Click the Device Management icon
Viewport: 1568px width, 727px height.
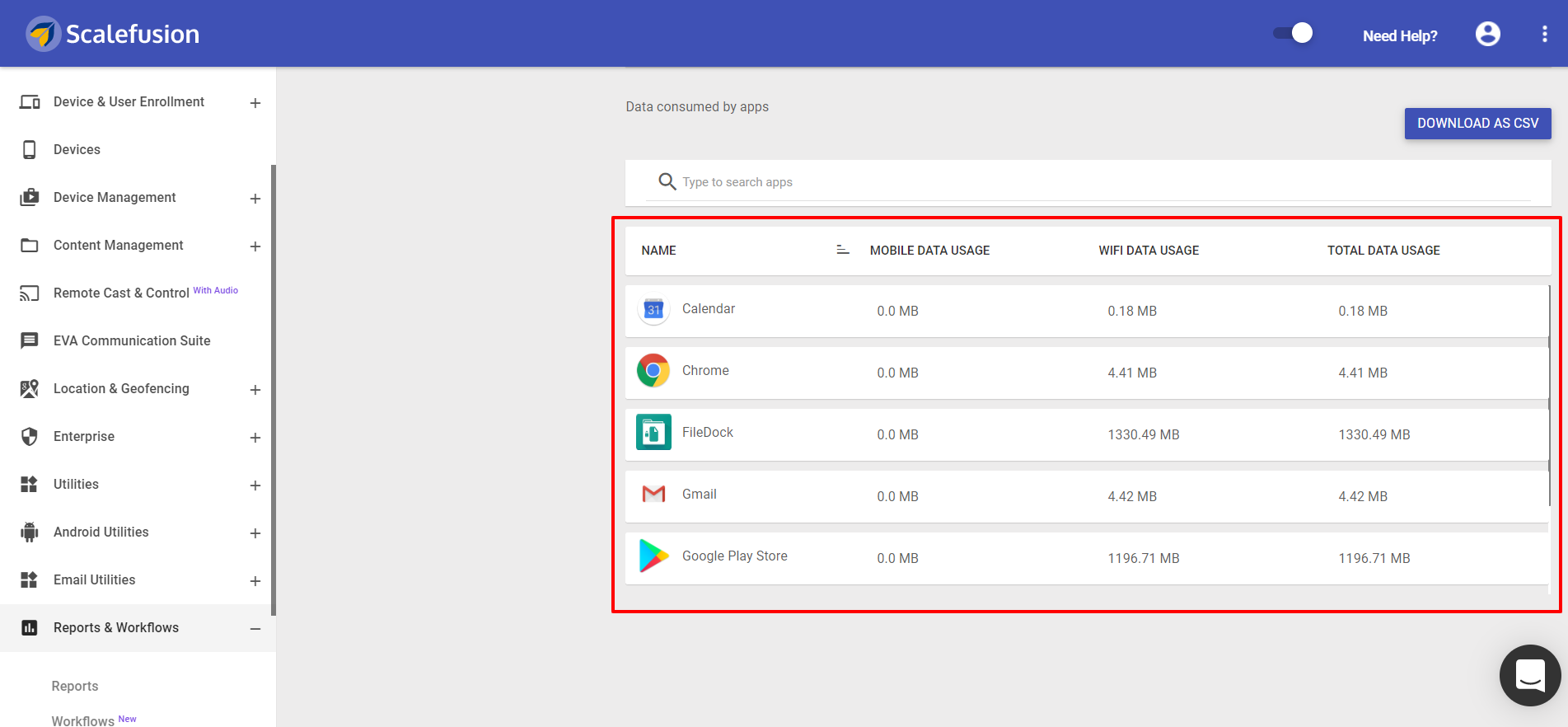coord(30,197)
